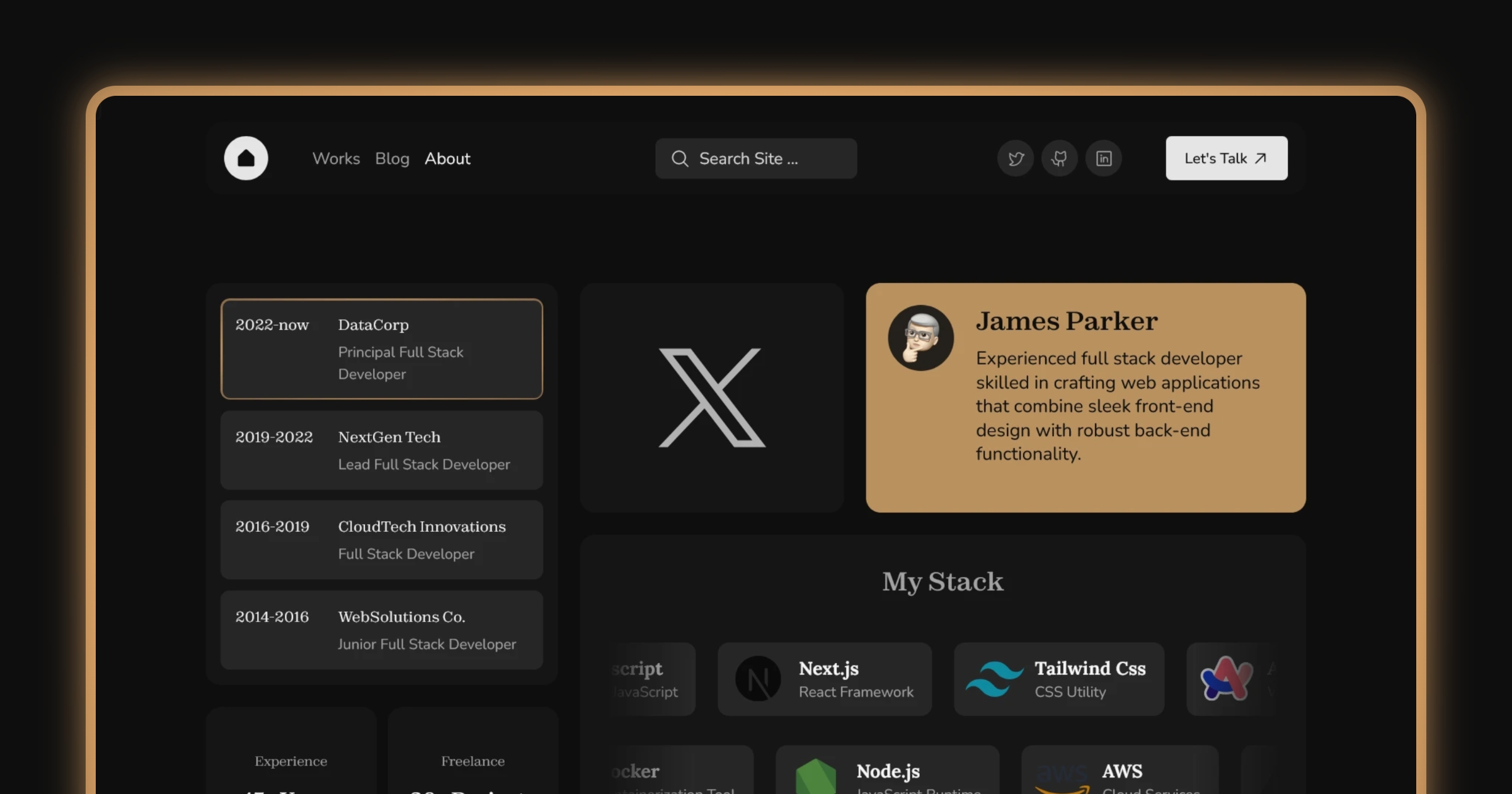This screenshot has height=794, width=1512.
Task: Select the DataCorp 2022-now entry
Action: (382, 348)
